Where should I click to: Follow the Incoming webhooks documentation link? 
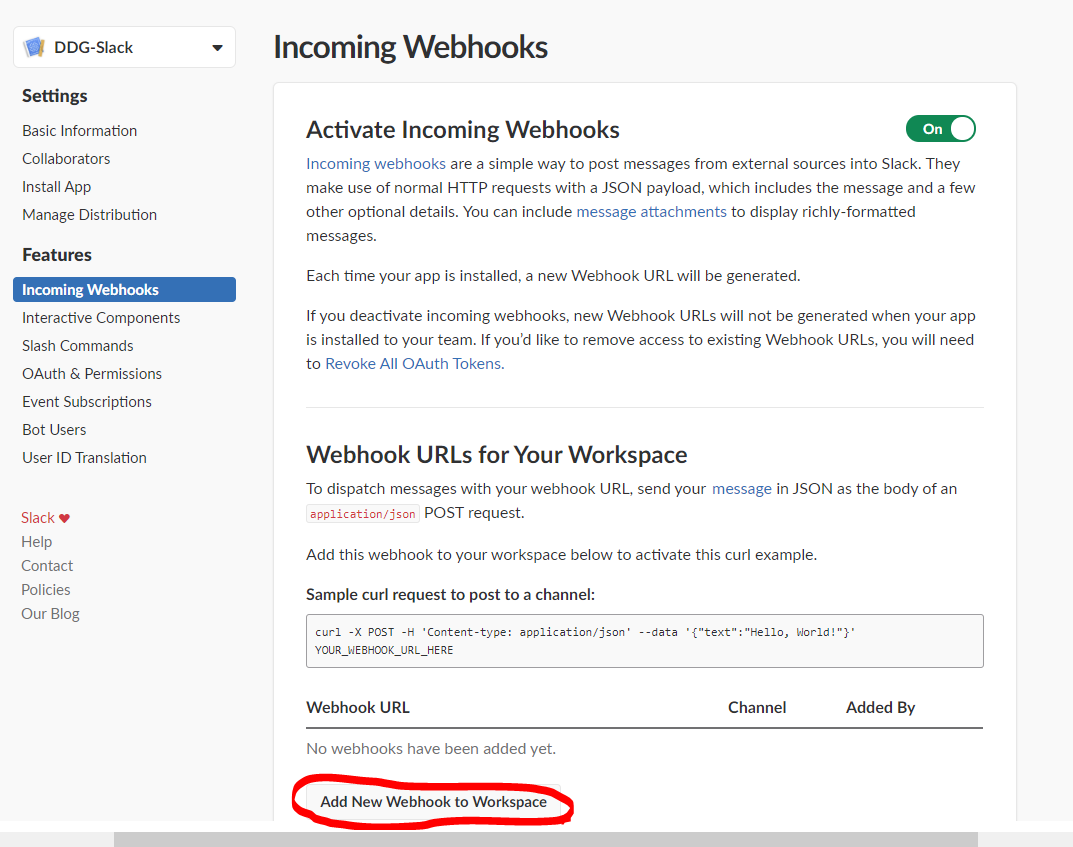(x=376, y=164)
